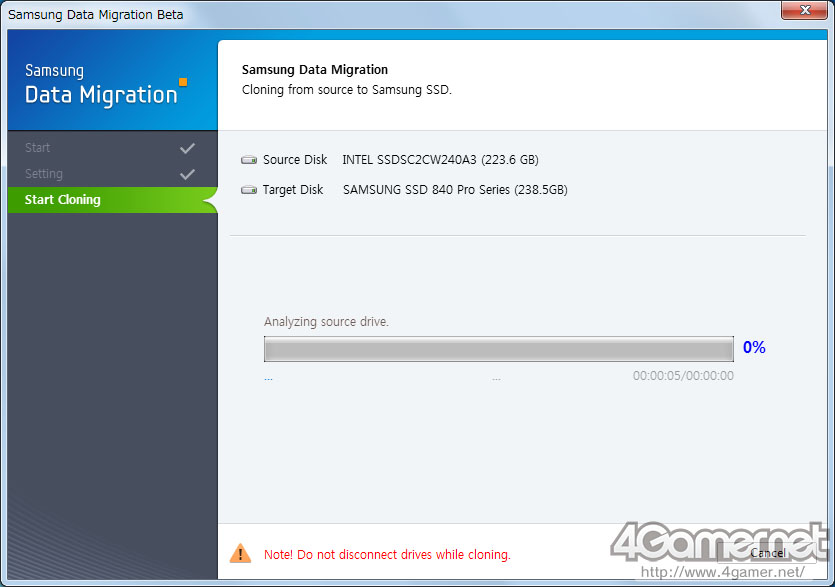The width and height of the screenshot is (835, 587).
Task: Click the Target Disk drive icon
Action: [x=249, y=190]
